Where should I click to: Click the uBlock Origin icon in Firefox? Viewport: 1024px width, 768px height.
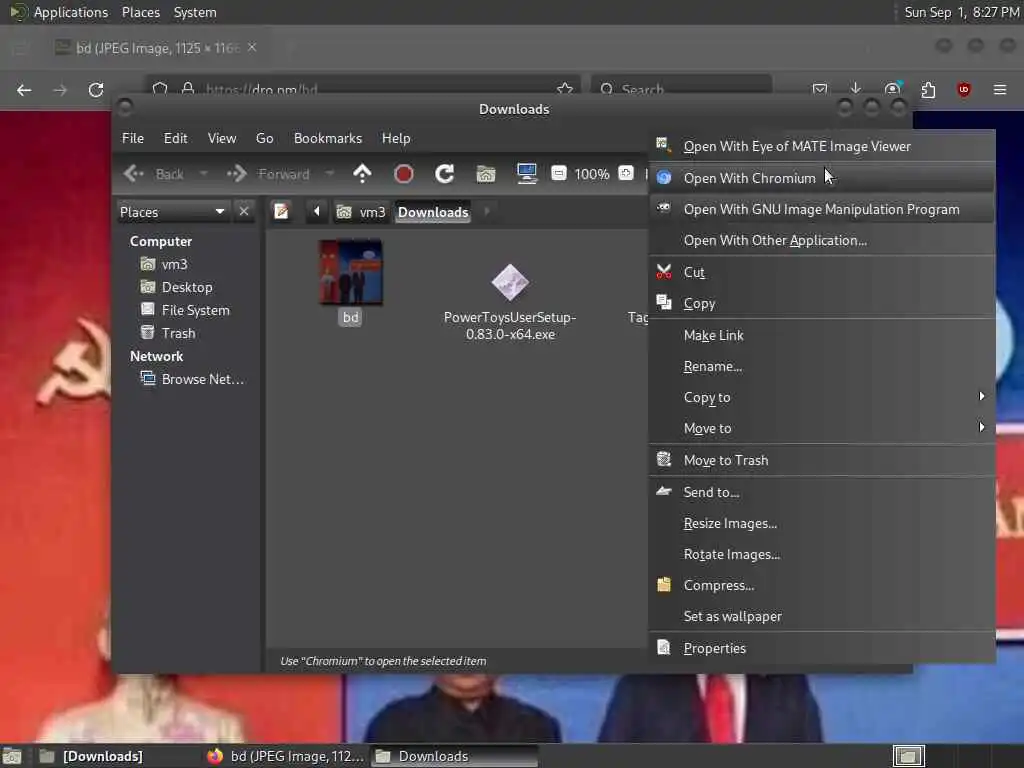point(964,89)
